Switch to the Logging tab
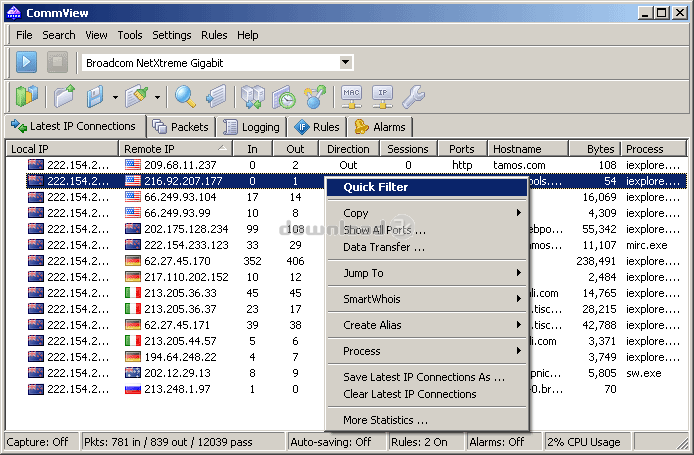This screenshot has width=694, height=455. [x=251, y=127]
